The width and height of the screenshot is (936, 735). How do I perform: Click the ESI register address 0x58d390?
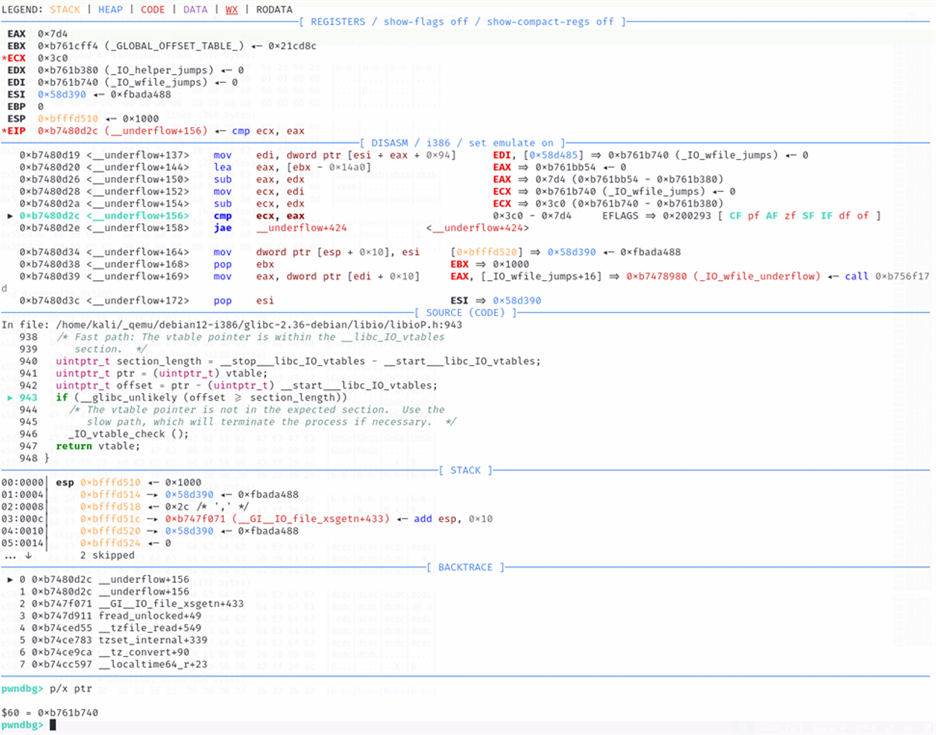(61, 94)
